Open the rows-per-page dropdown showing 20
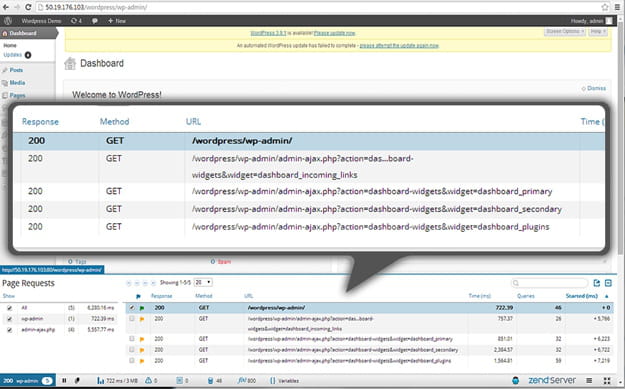625x389 pixels. pos(203,282)
